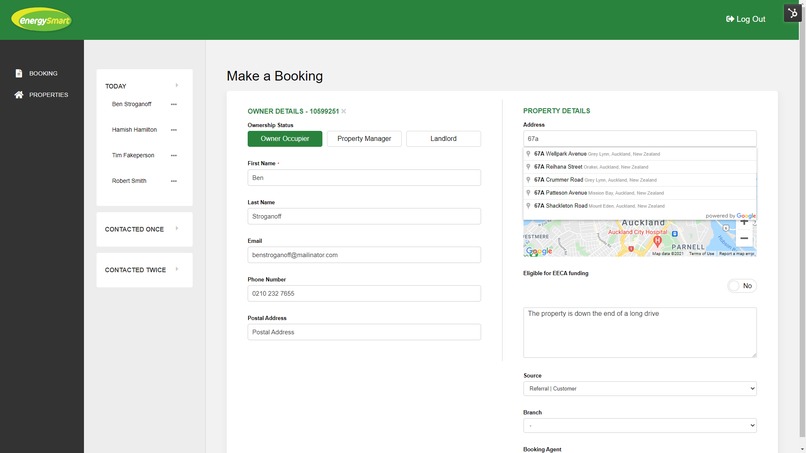Image resolution: width=806 pixels, height=453 pixels.
Task: Open the Source dropdown
Action: click(x=639, y=389)
